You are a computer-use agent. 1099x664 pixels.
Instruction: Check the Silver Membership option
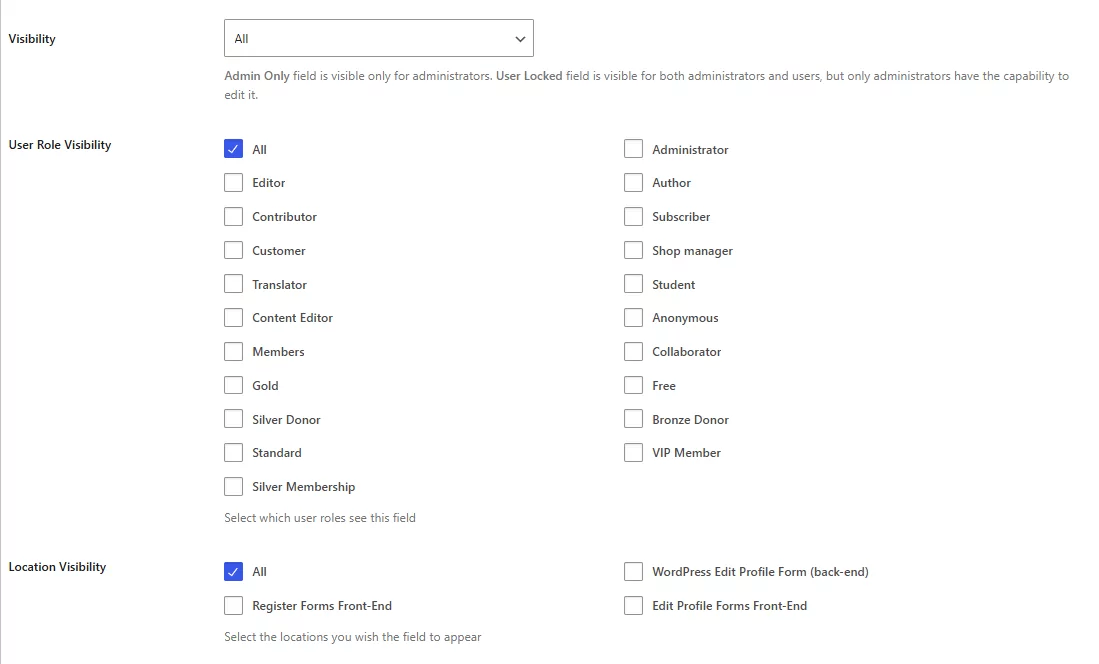tap(233, 486)
